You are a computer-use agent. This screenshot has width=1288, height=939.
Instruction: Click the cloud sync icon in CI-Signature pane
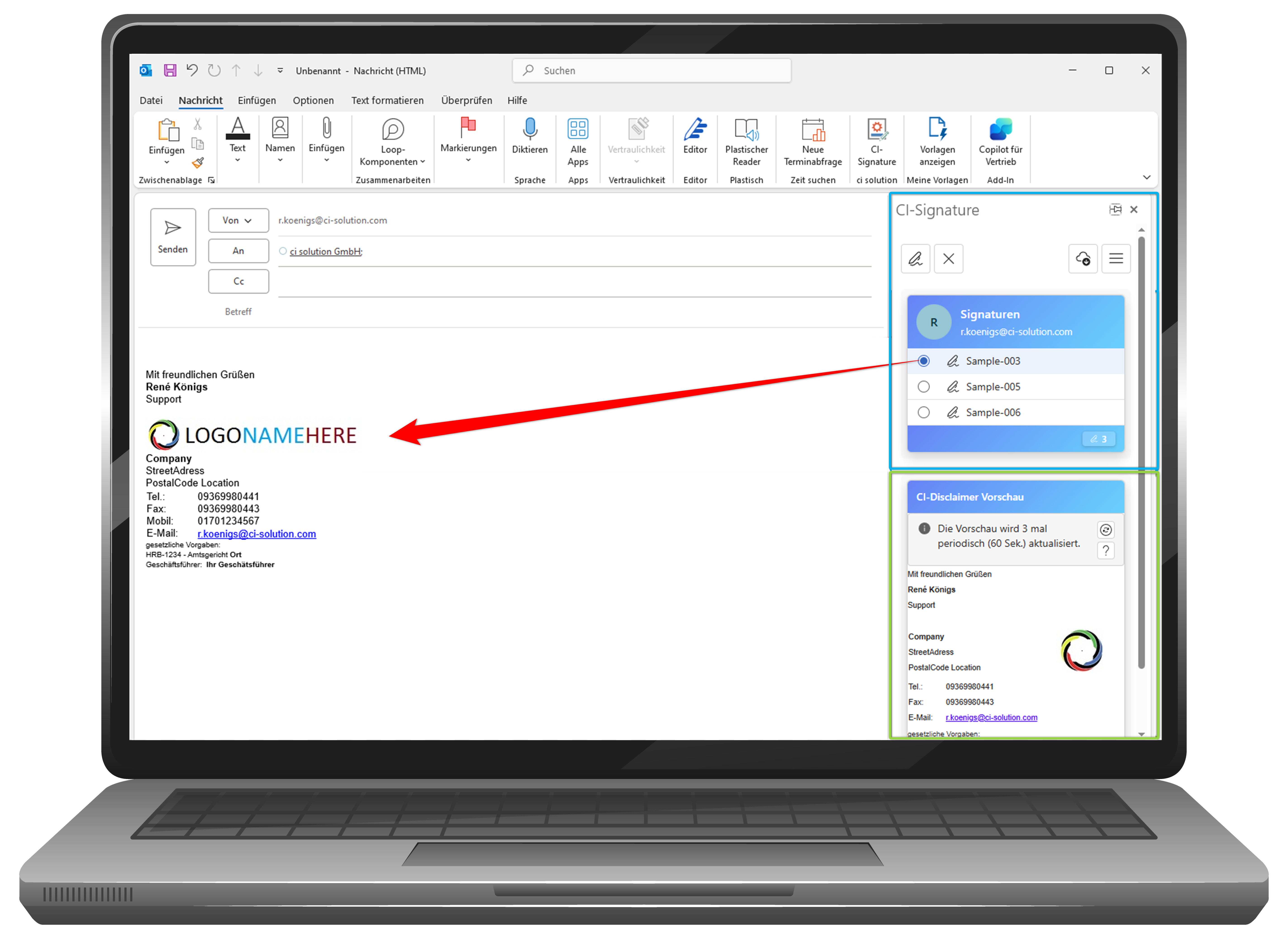click(x=1082, y=259)
